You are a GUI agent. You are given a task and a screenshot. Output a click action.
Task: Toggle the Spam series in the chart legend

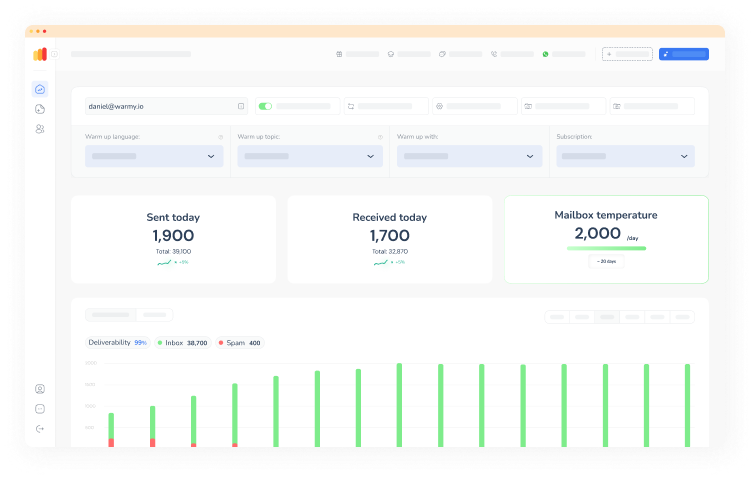pyautogui.click(x=240, y=343)
